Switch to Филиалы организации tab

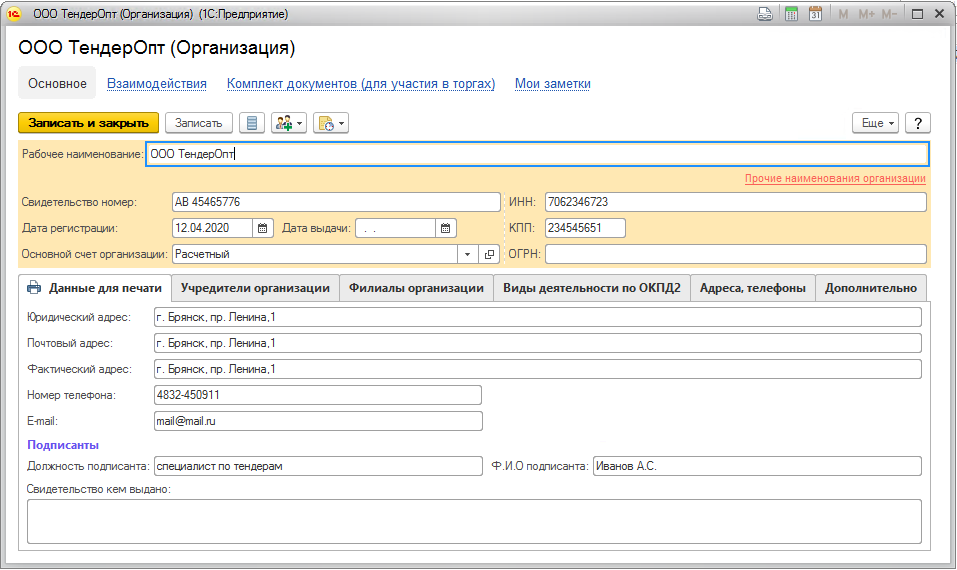(416, 288)
